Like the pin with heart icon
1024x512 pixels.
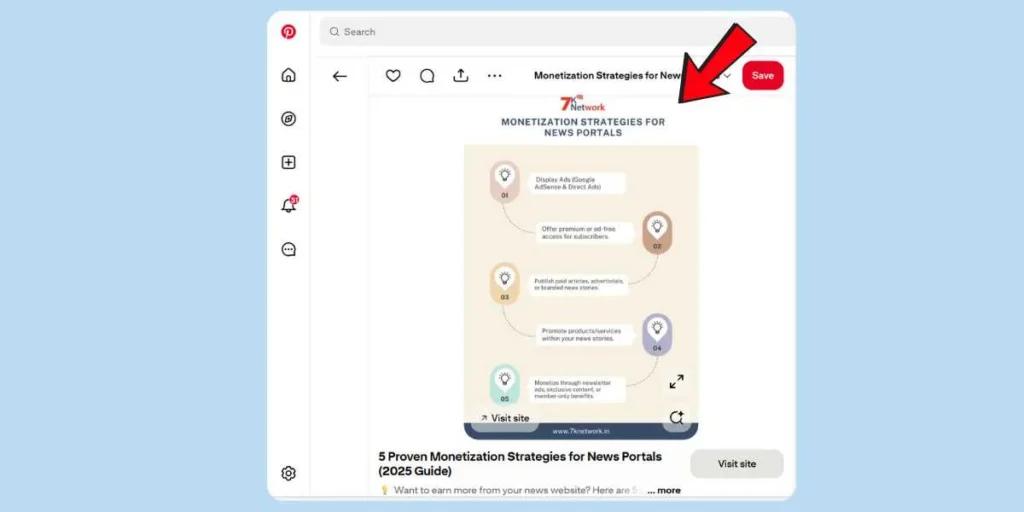click(x=392, y=76)
